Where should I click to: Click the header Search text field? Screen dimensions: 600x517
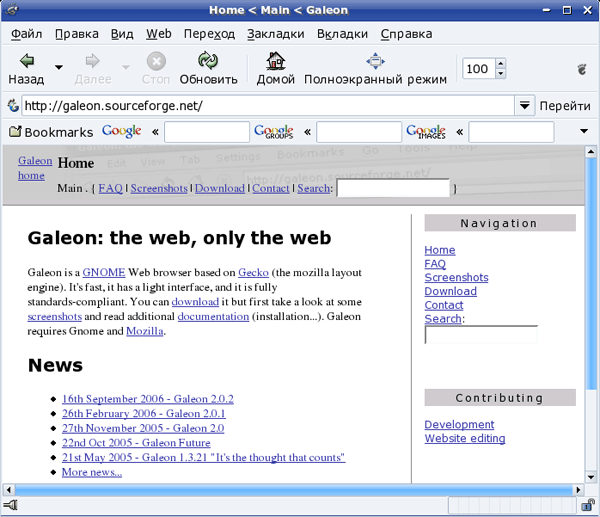(x=393, y=188)
